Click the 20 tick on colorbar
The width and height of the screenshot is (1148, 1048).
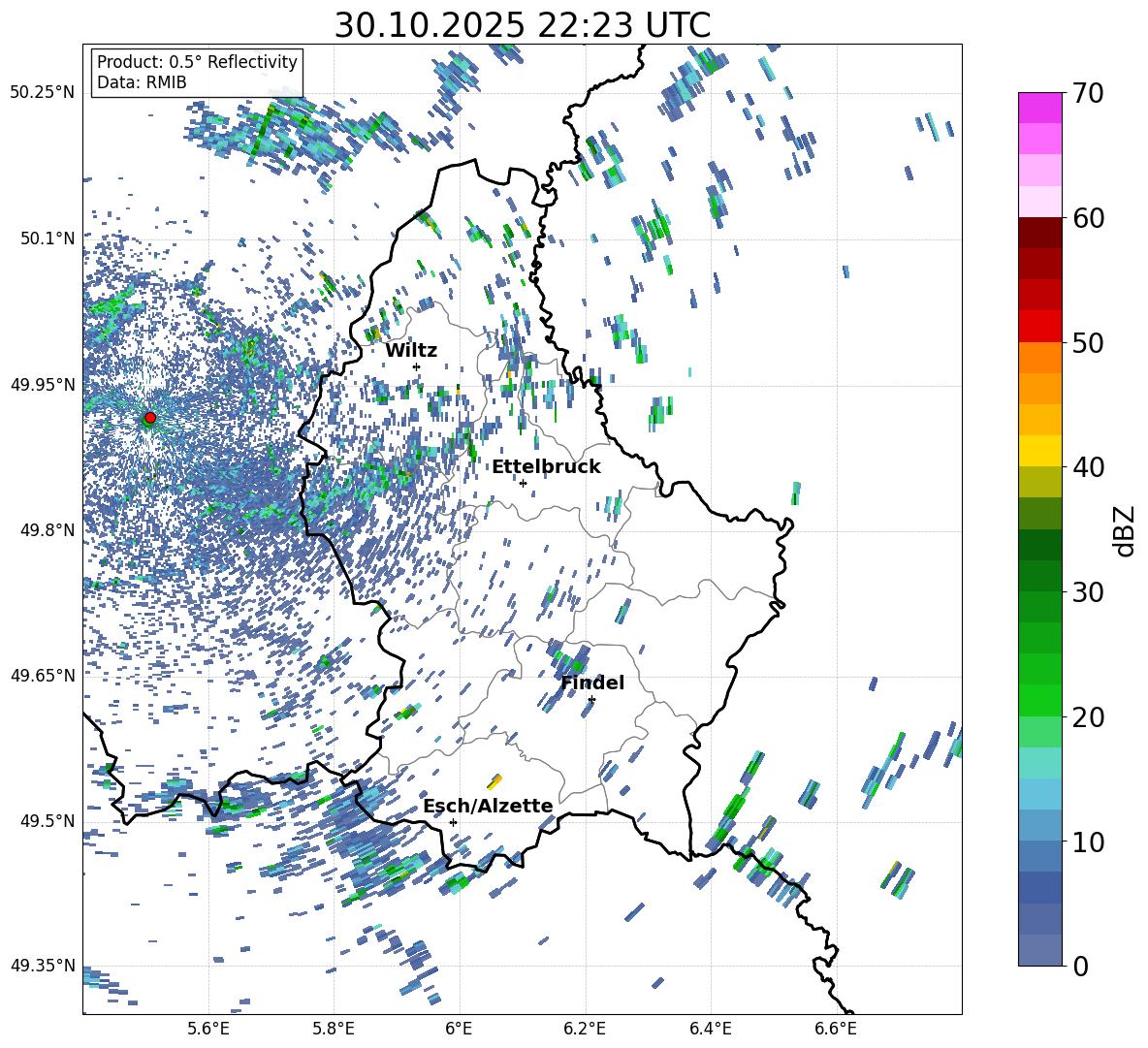[1088, 717]
